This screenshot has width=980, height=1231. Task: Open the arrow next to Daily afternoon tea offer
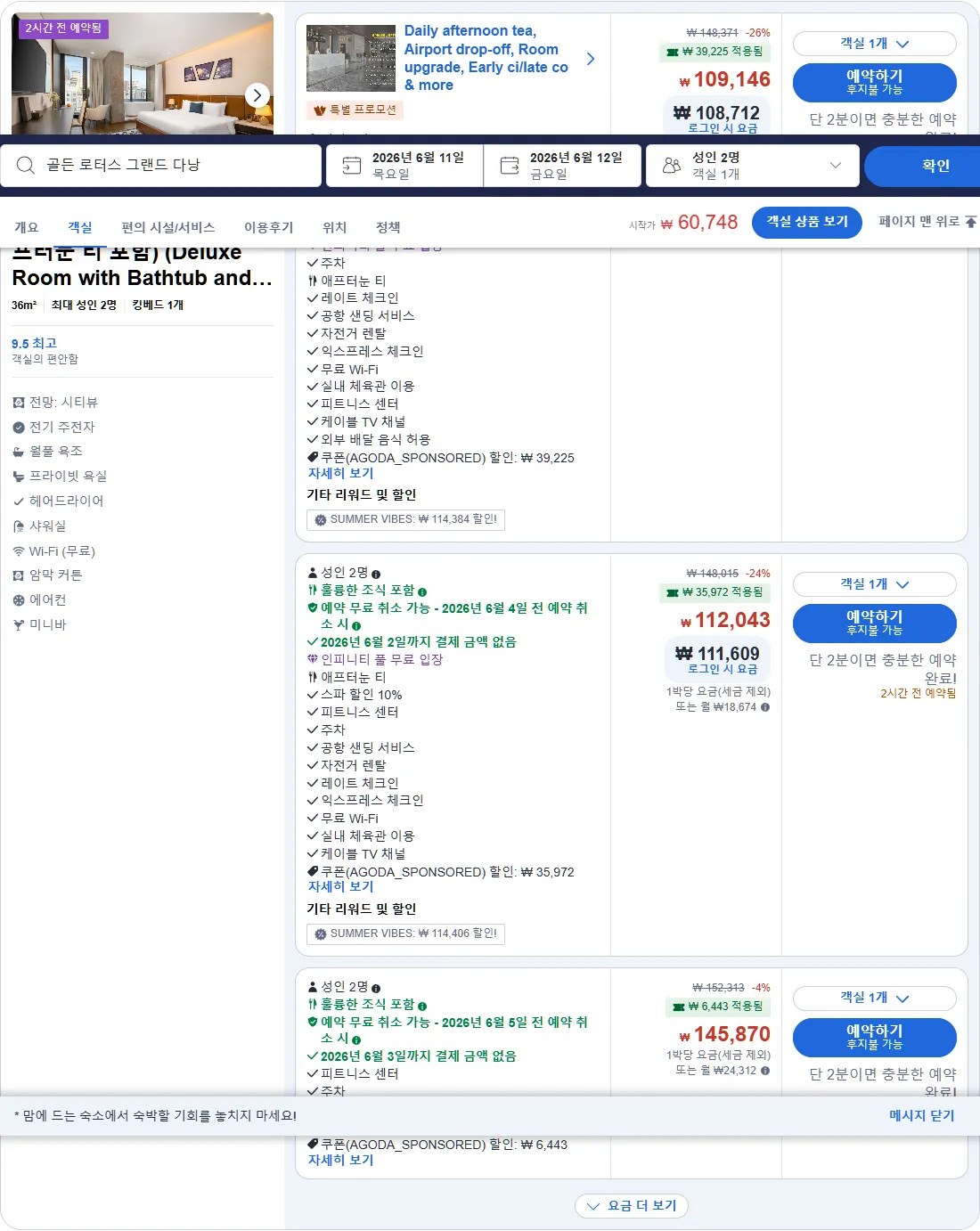pos(591,59)
